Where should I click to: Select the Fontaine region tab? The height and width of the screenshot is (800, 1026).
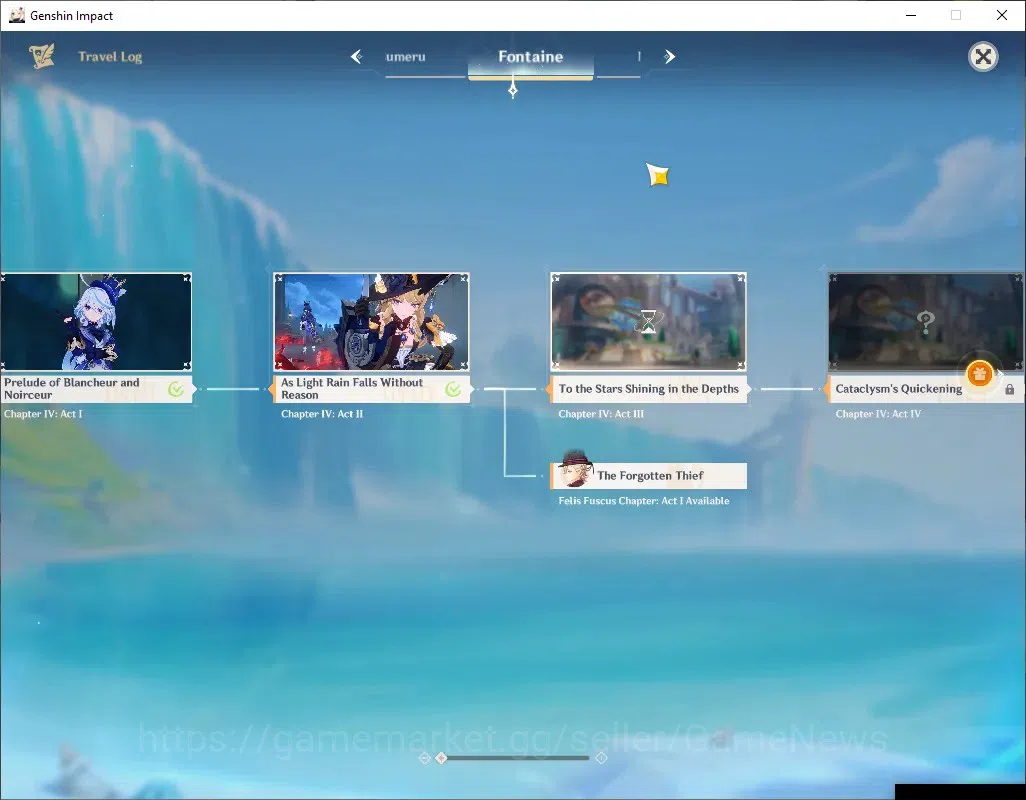click(531, 57)
